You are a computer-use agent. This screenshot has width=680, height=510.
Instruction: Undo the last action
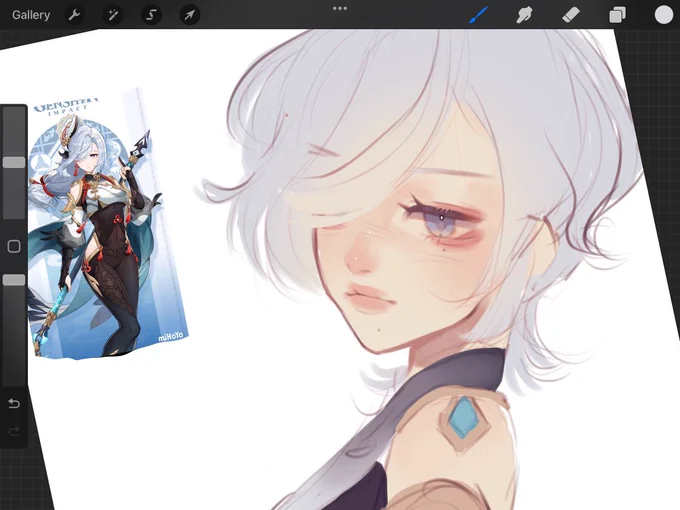click(x=14, y=404)
